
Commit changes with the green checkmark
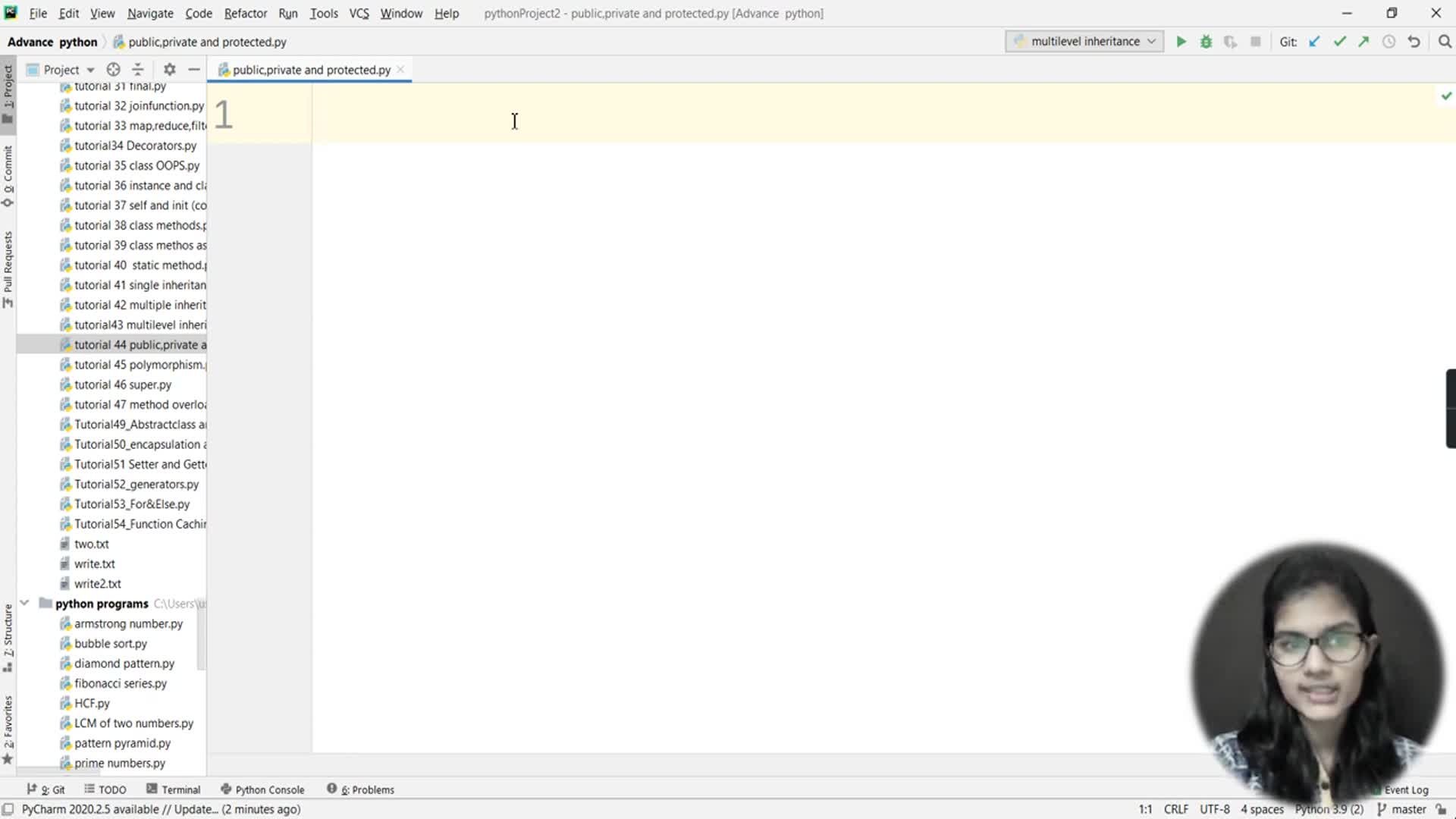tap(1339, 42)
